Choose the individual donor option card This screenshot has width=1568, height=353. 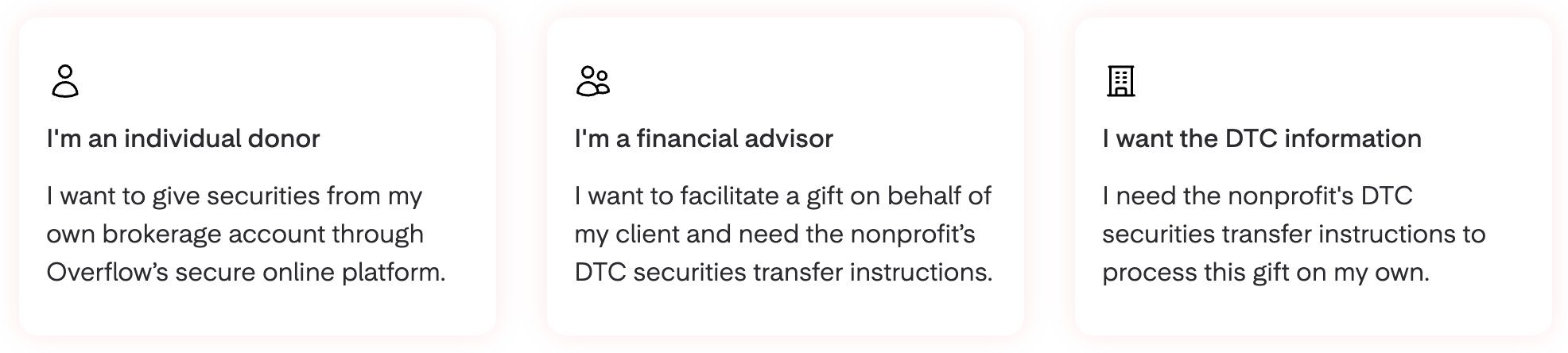pos(258,176)
